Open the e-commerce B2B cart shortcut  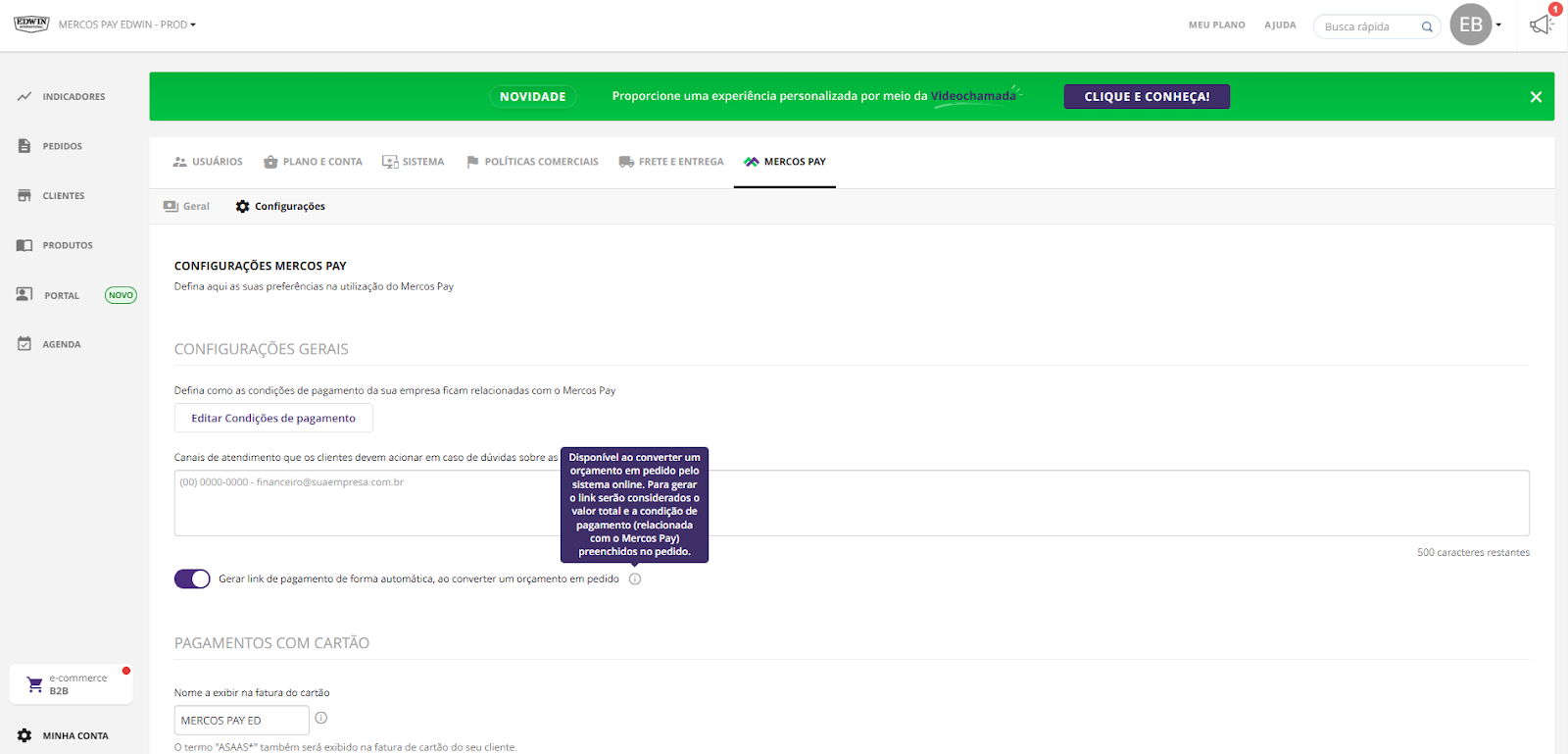(71, 684)
